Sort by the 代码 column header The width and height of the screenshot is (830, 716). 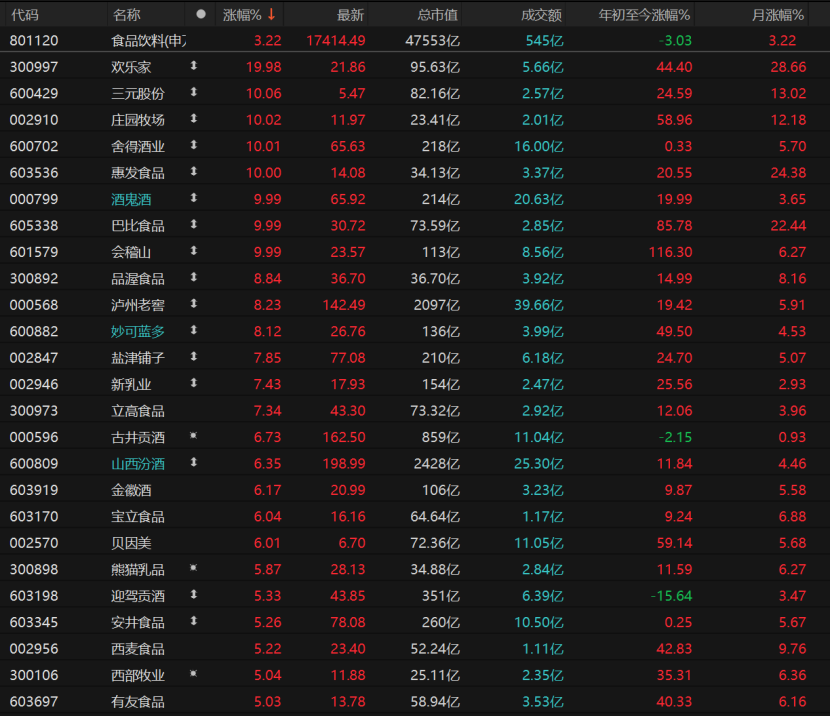(x=25, y=15)
